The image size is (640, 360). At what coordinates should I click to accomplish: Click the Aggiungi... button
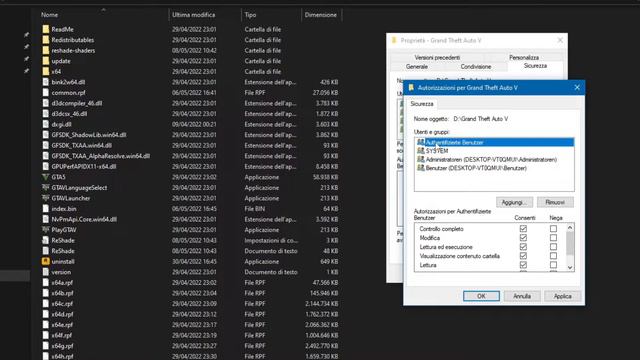tap(514, 202)
